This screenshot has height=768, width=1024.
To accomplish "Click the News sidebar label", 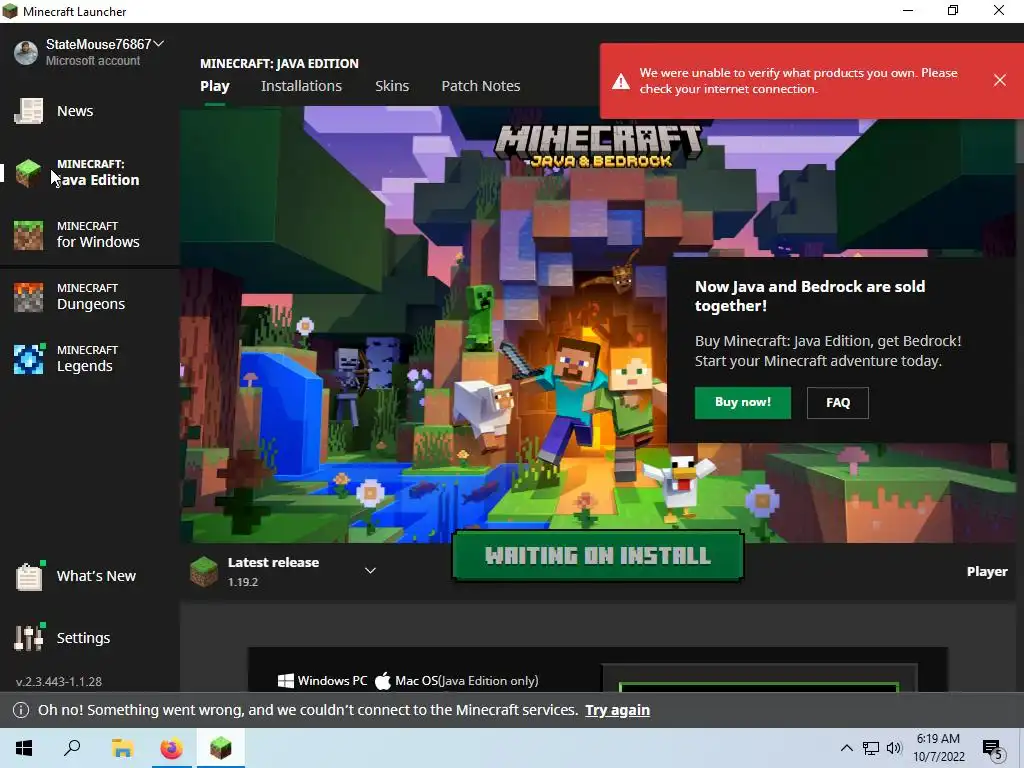I will click(75, 111).
